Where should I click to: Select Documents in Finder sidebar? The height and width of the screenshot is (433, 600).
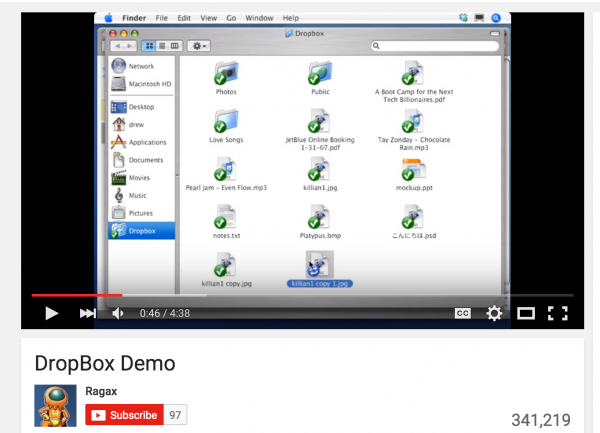pos(142,160)
